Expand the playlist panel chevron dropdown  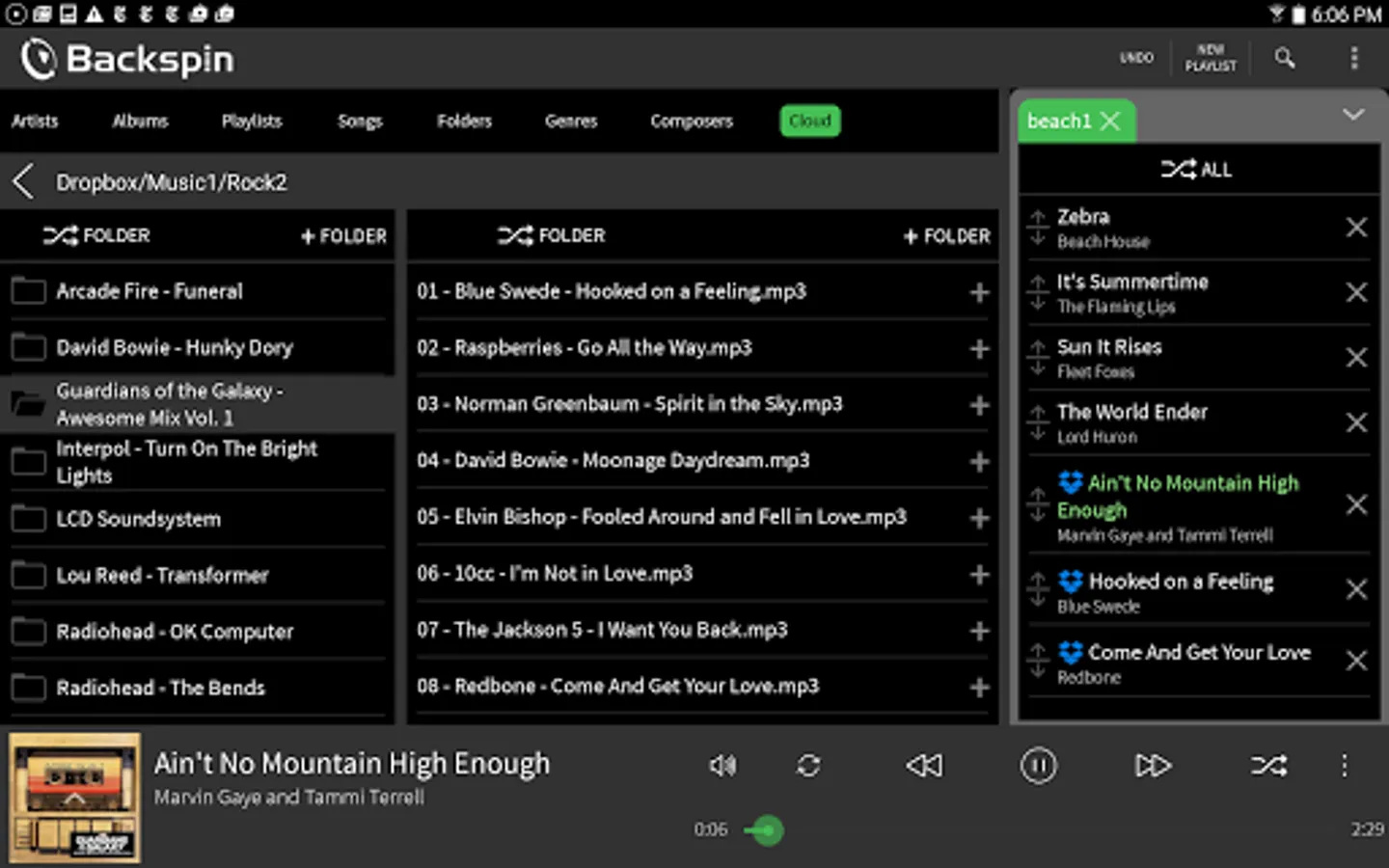click(x=1353, y=115)
